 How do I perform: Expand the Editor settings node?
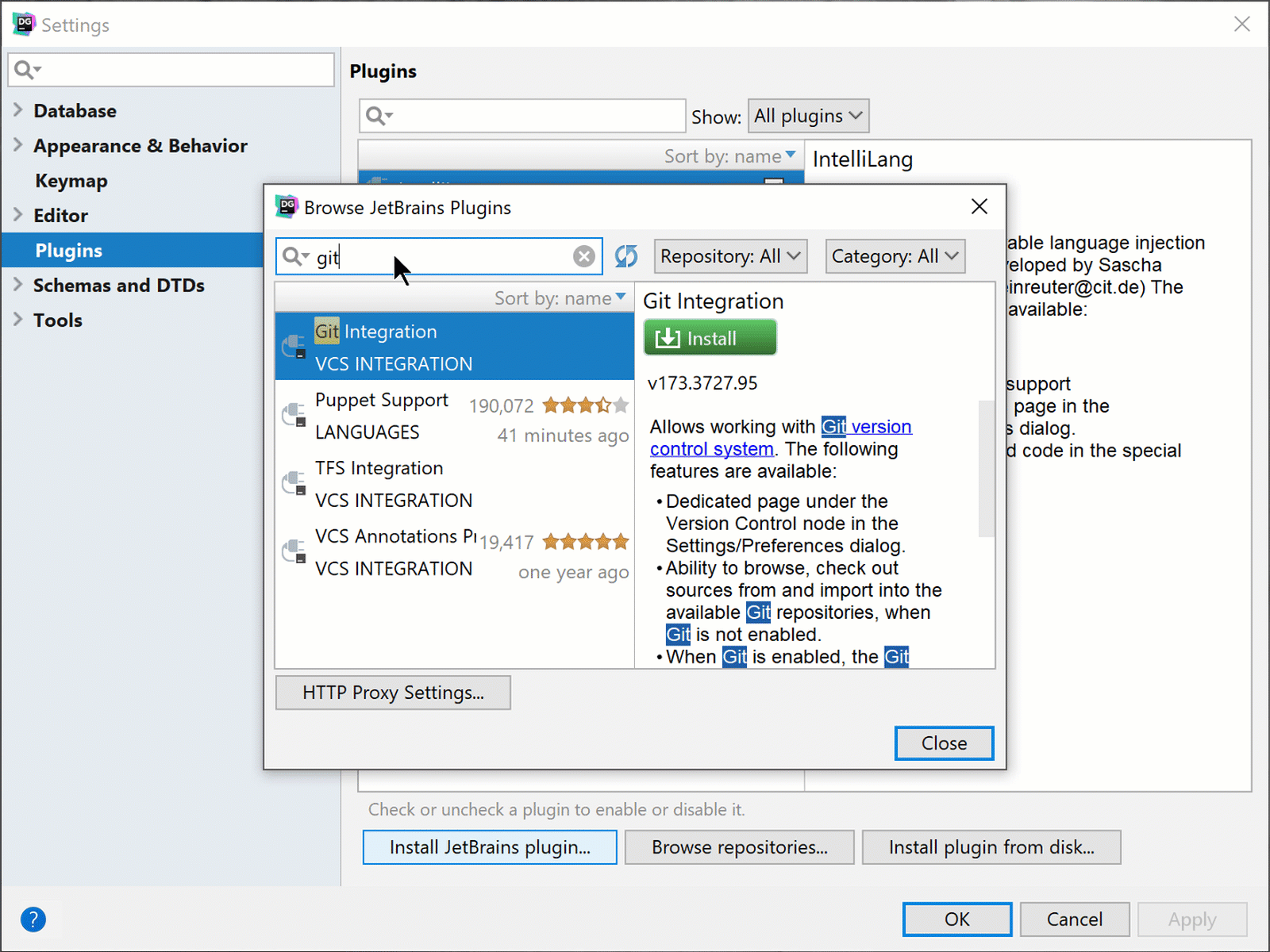[x=17, y=215]
